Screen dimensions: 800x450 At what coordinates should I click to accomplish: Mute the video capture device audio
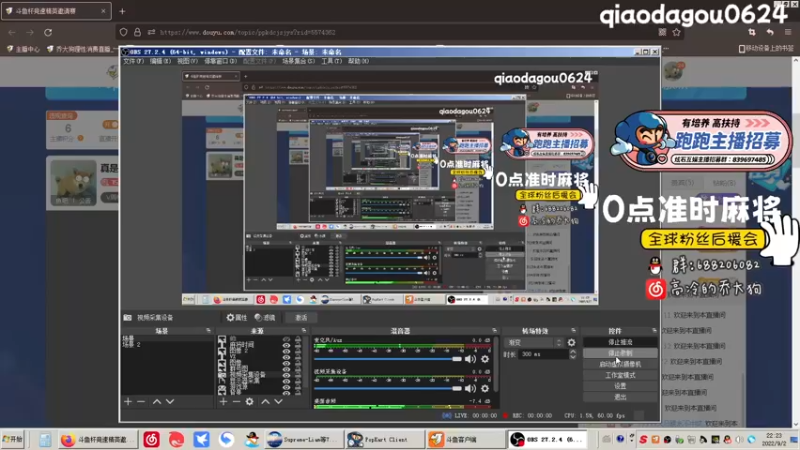point(470,388)
